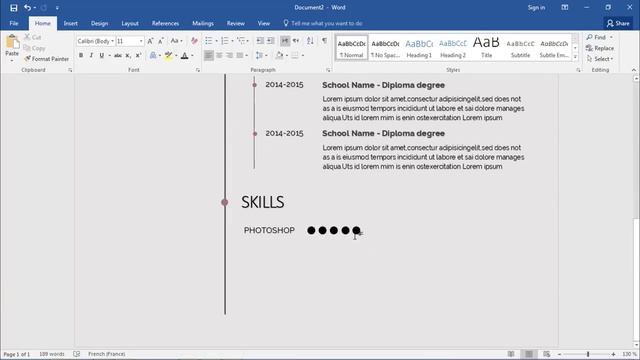Switch to the References tab
The width and height of the screenshot is (640, 360).
coord(165,24)
